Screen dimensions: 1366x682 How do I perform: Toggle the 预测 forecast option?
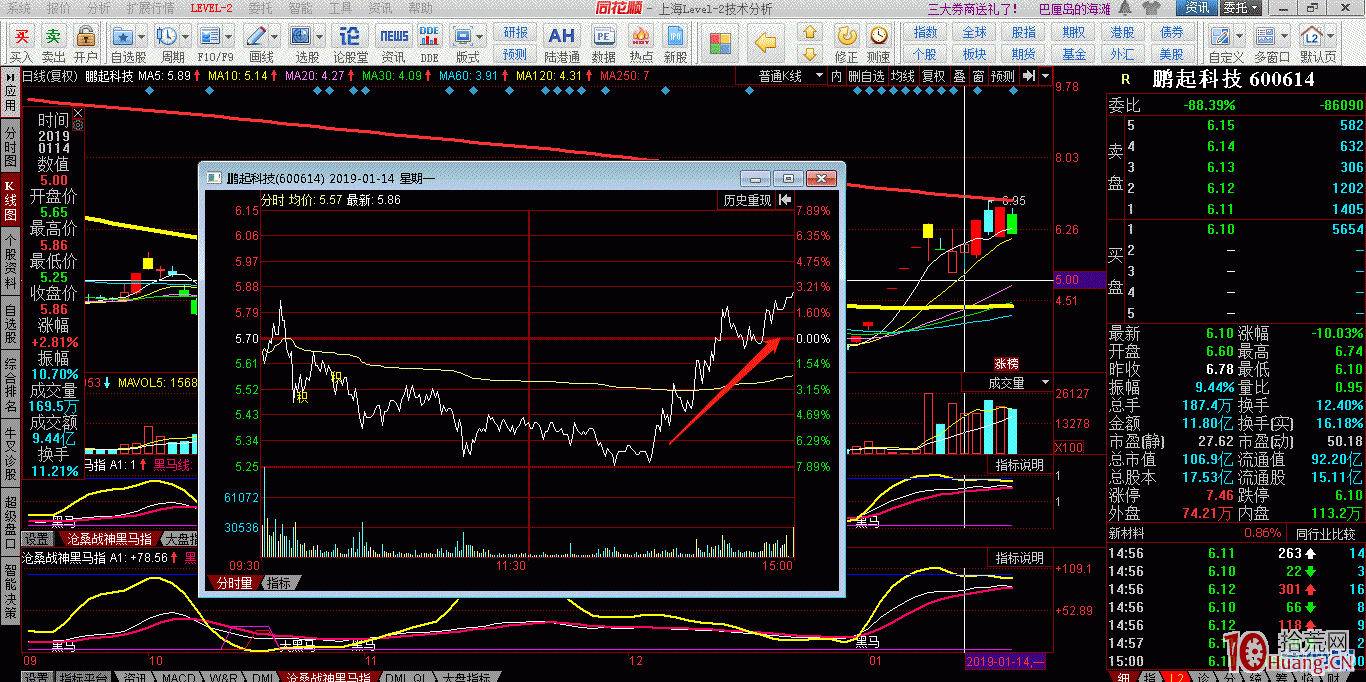[x=1002, y=76]
